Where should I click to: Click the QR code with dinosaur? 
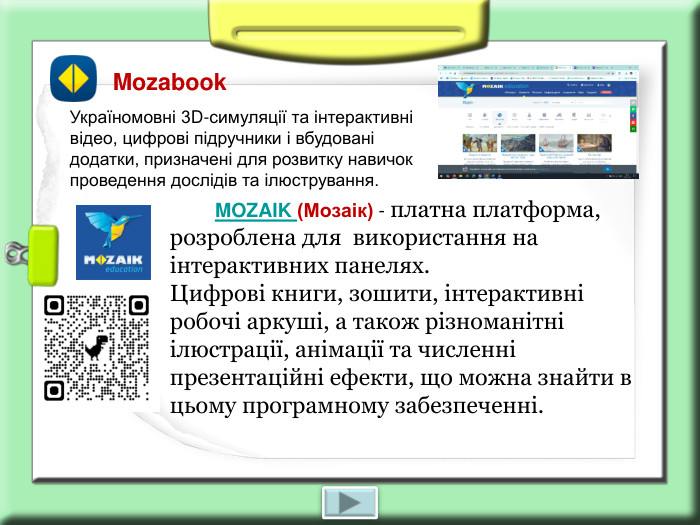(96, 347)
